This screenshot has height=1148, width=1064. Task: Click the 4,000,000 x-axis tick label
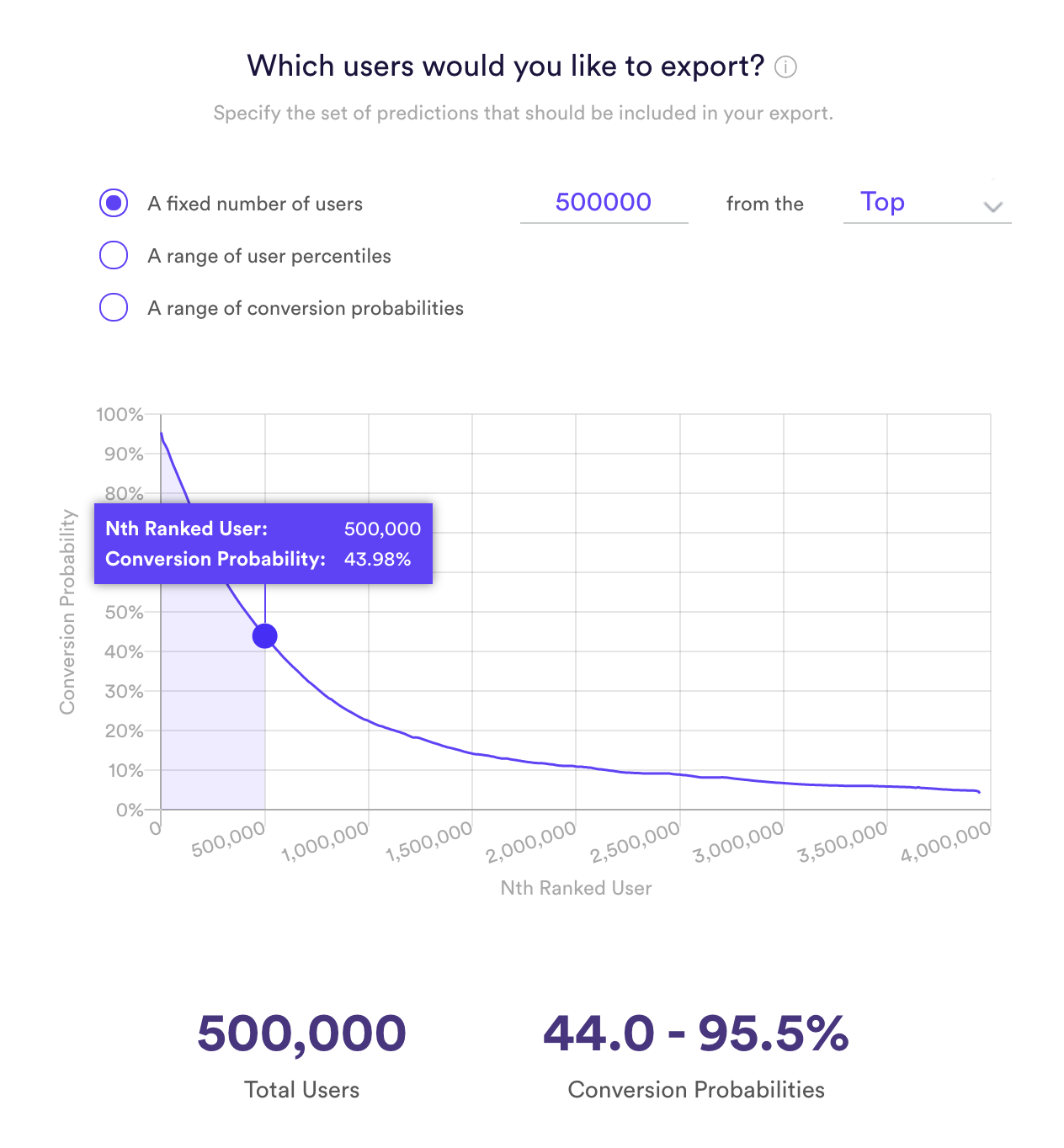945,842
